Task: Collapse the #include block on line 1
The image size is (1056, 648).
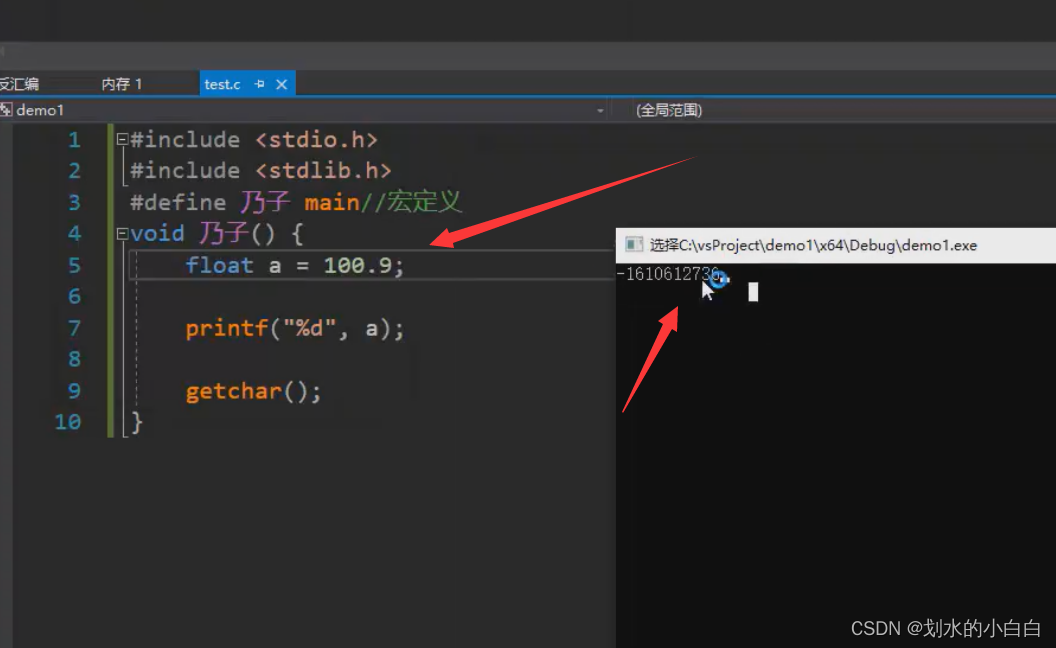Action: [x=122, y=139]
